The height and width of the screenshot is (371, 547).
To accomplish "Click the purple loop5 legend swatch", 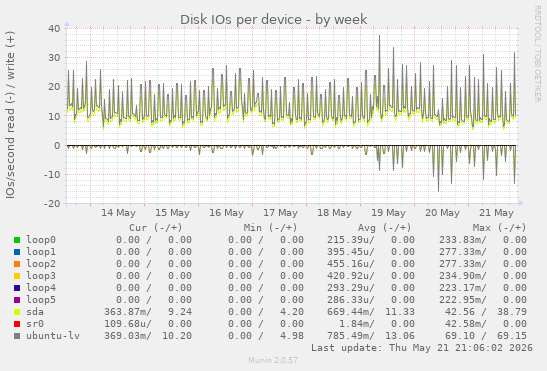I will tap(17, 300).
